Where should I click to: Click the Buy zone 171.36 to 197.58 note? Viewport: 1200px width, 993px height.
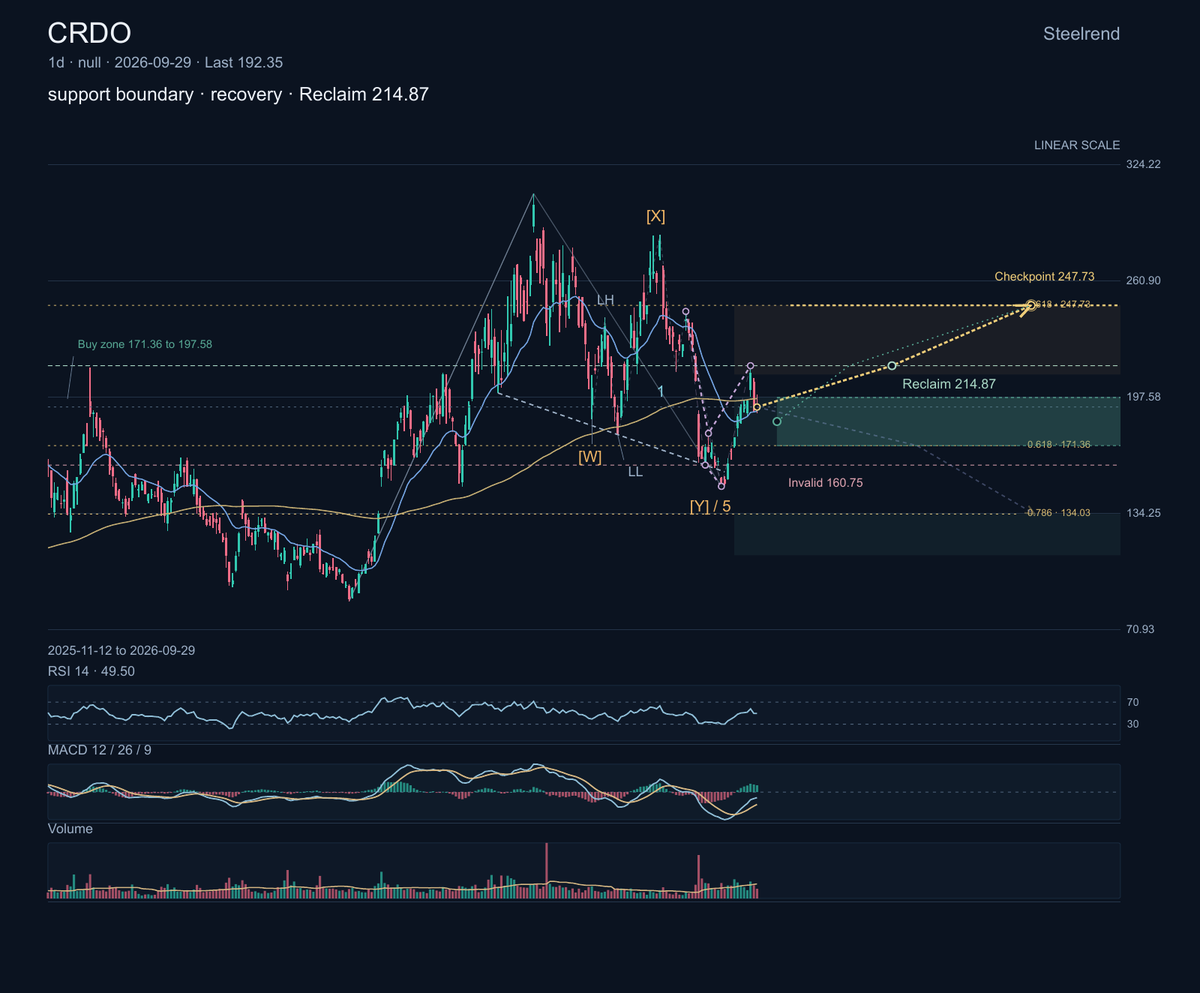145,344
